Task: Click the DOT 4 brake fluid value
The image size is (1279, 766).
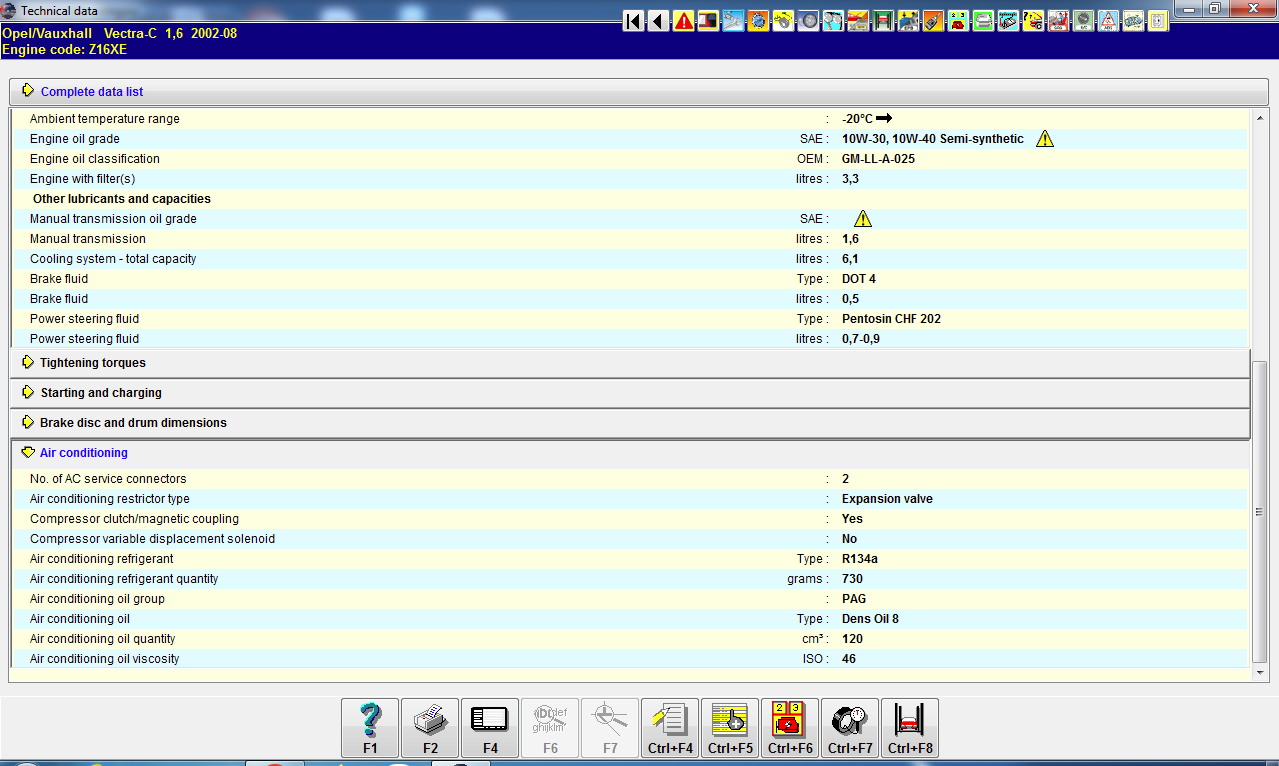Action: (x=859, y=279)
